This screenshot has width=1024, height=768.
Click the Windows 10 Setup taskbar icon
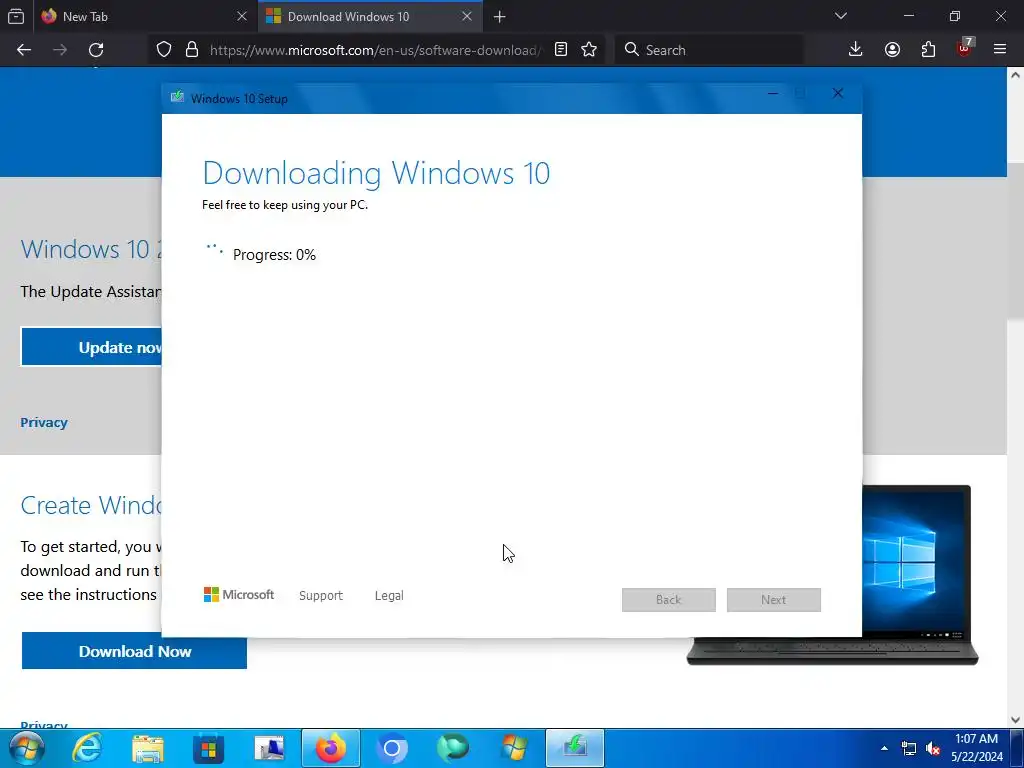(575, 748)
